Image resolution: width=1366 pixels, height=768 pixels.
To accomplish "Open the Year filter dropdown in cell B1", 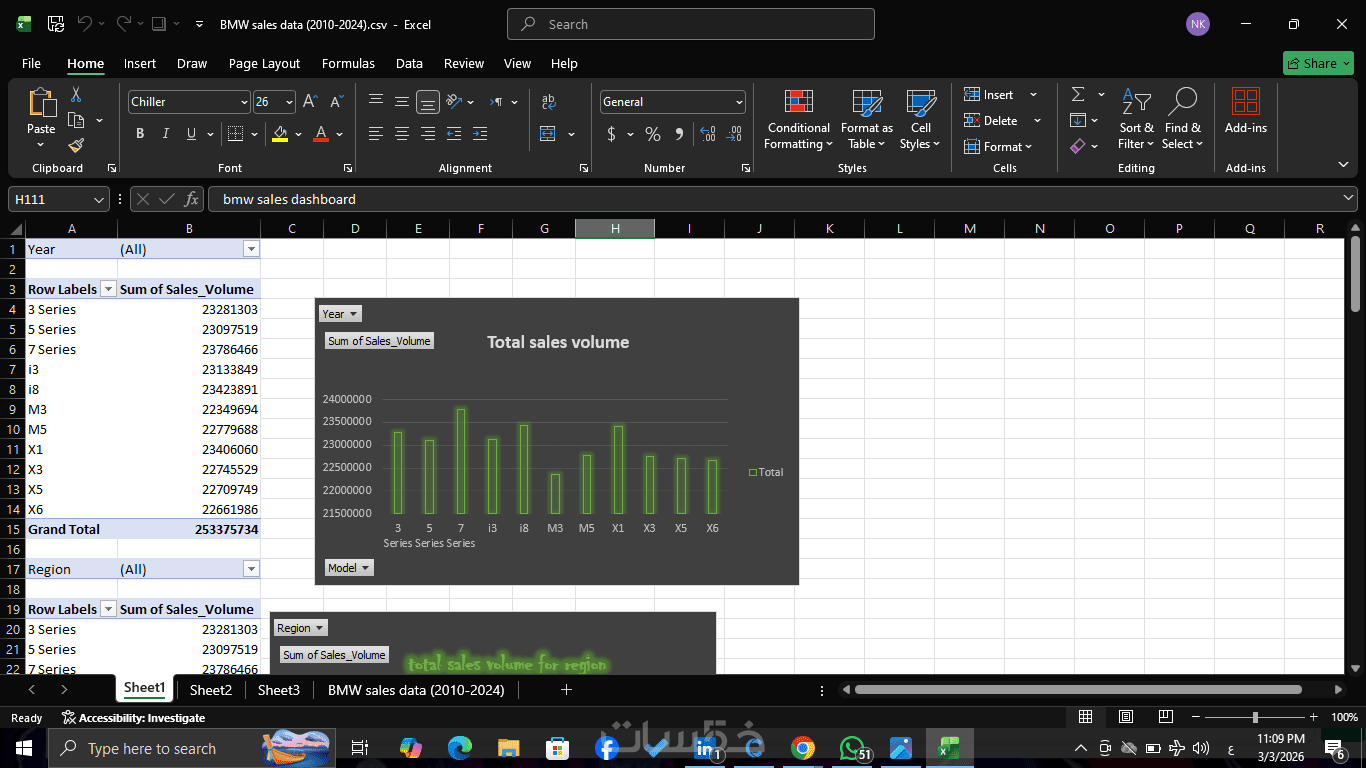I will pyautogui.click(x=251, y=249).
